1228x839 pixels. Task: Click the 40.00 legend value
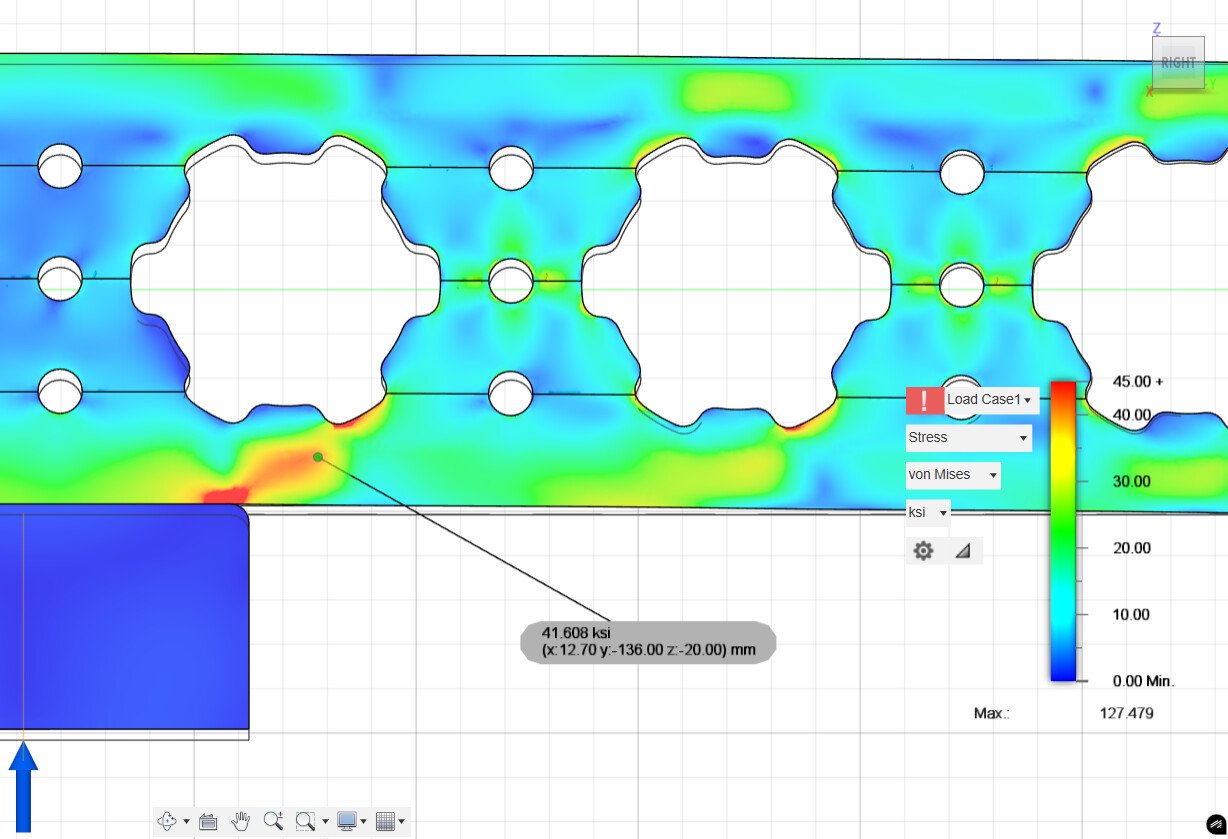point(1132,414)
